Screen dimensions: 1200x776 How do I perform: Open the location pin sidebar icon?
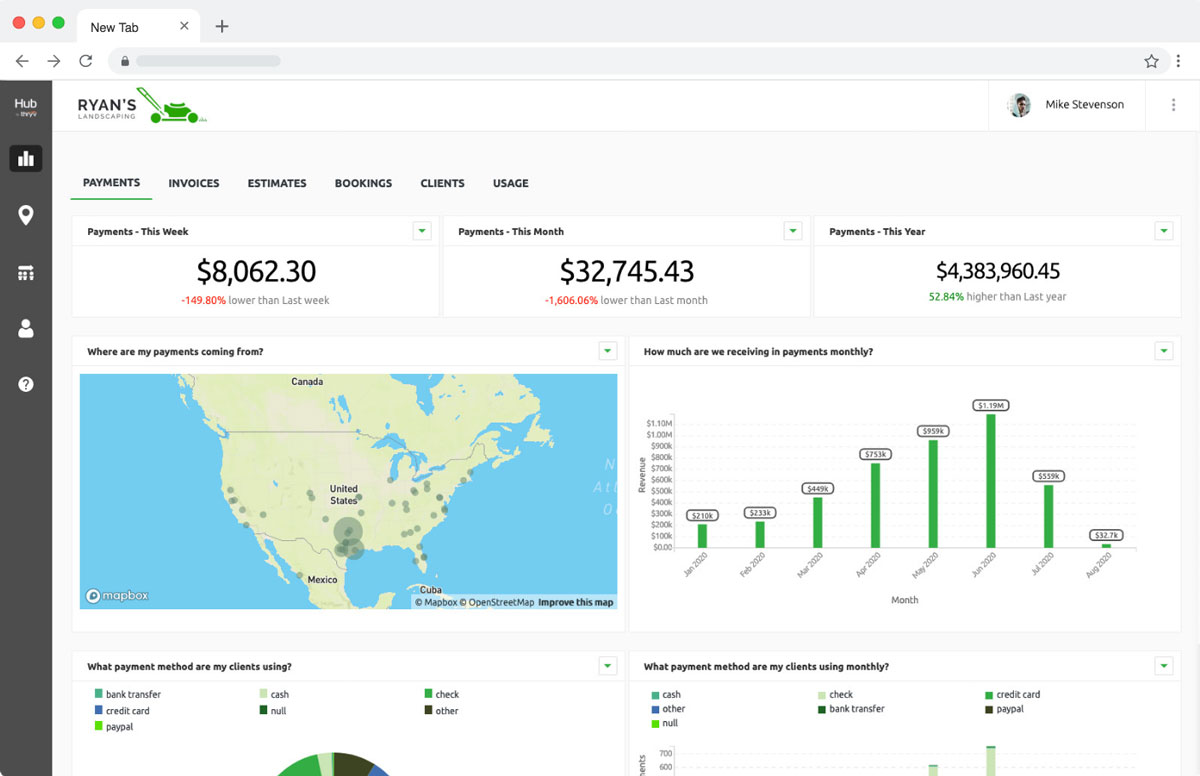(26, 215)
